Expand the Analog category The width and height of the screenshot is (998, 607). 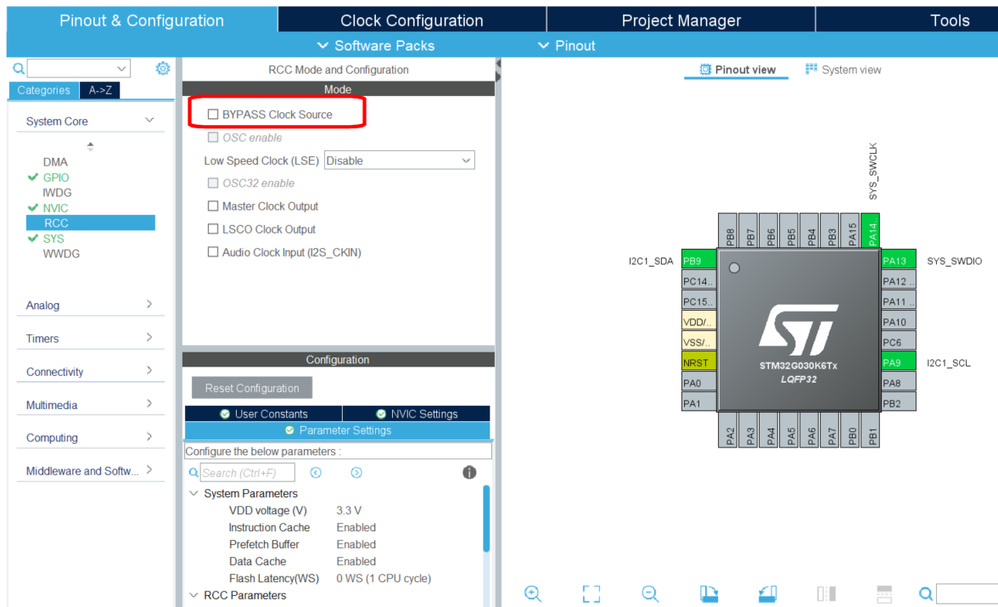[x=150, y=304]
